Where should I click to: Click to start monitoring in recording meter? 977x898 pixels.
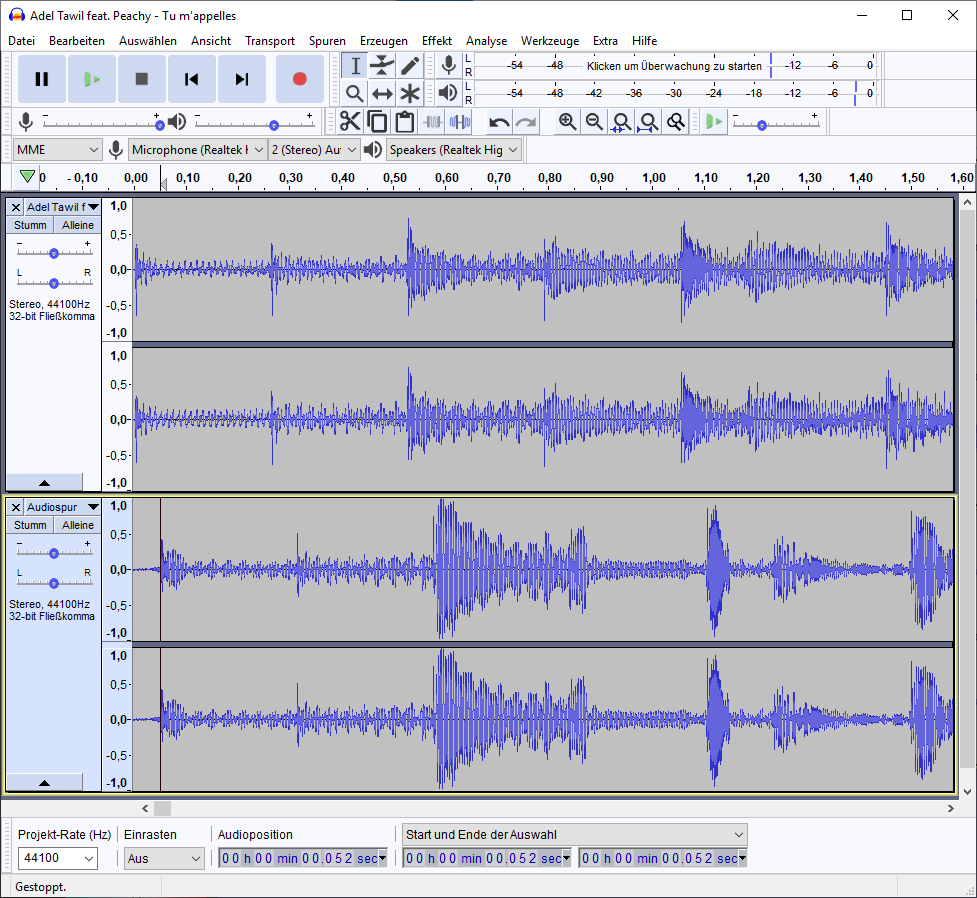tap(674, 66)
